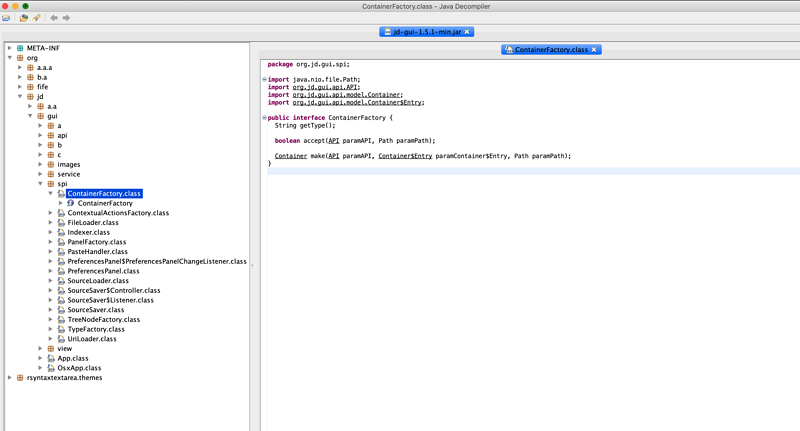Select TreeNodeFactory.class in the tree
This screenshot has width=800, height=431.
click(x=103, y=320)
